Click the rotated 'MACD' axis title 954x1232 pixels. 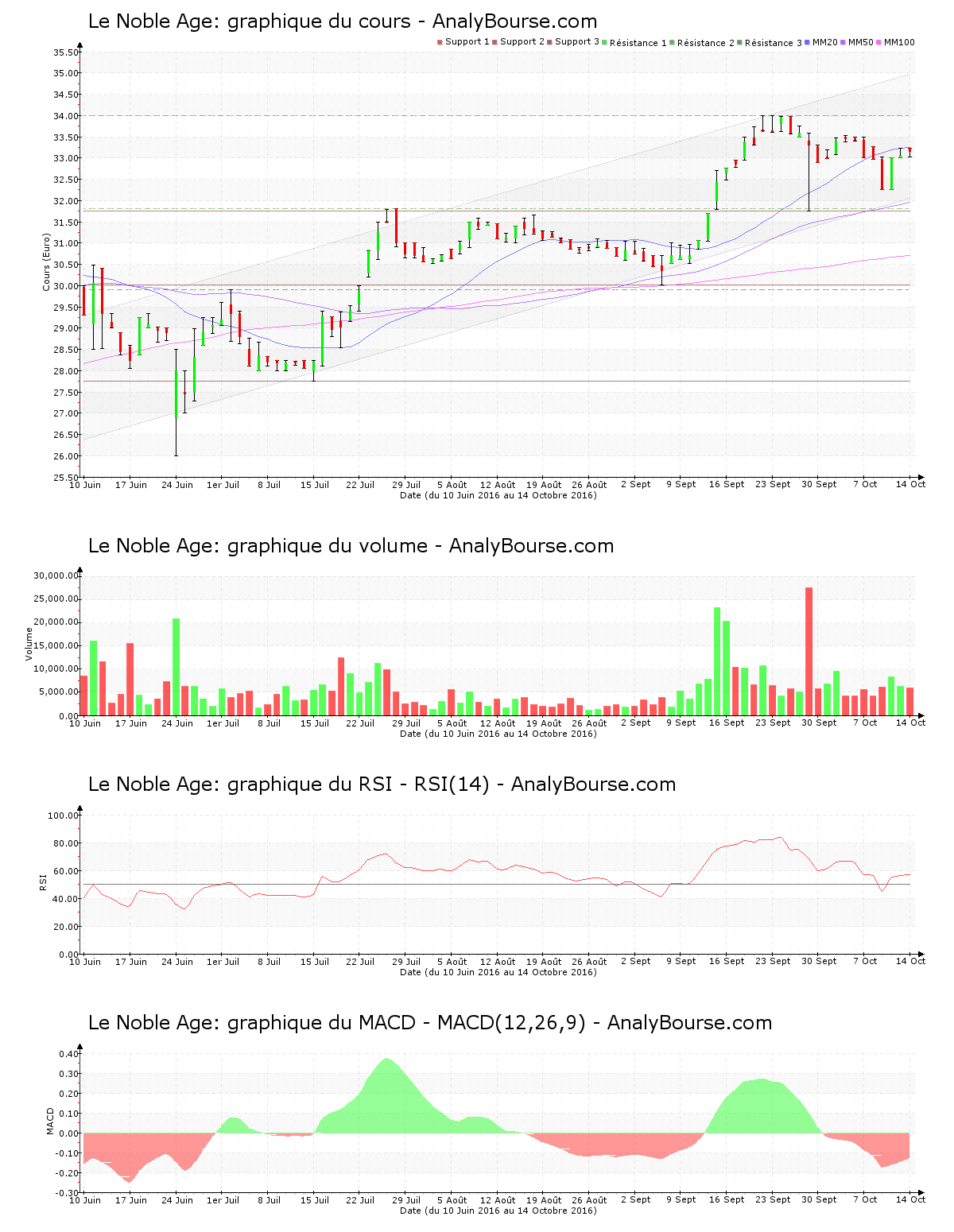point(50,1121)
